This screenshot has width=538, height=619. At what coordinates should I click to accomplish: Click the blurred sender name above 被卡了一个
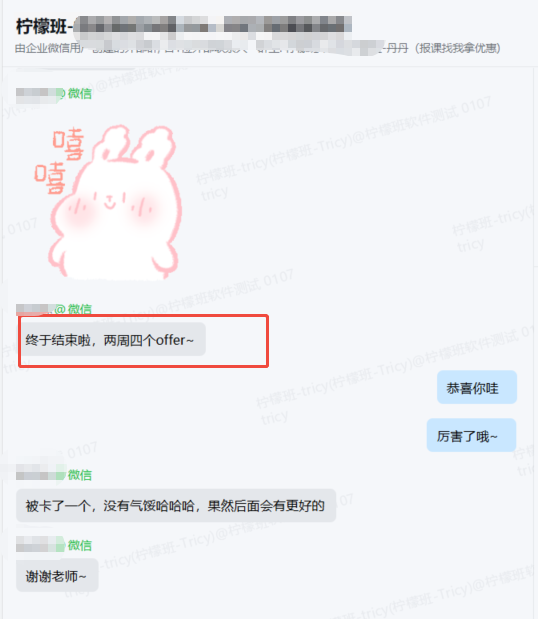(39, 475)
